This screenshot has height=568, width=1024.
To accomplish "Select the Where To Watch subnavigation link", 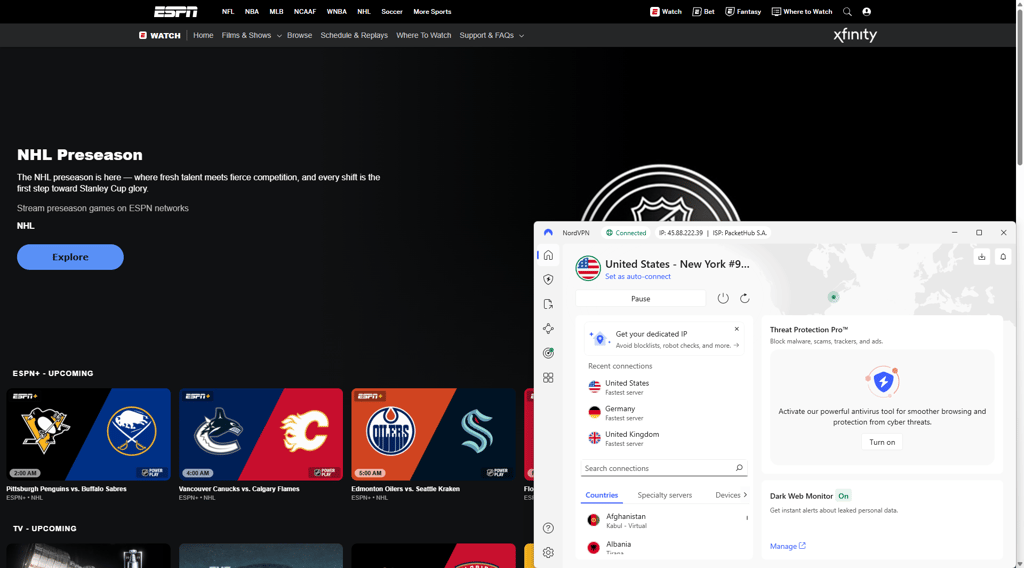I will click(423, 35).
